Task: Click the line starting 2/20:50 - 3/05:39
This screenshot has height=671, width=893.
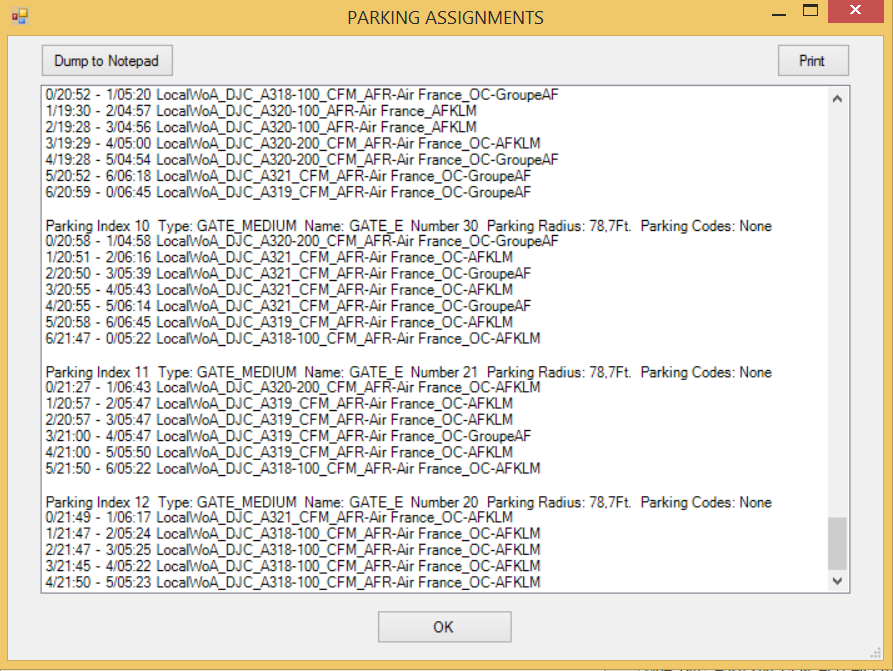Action: tap(288, 273)
